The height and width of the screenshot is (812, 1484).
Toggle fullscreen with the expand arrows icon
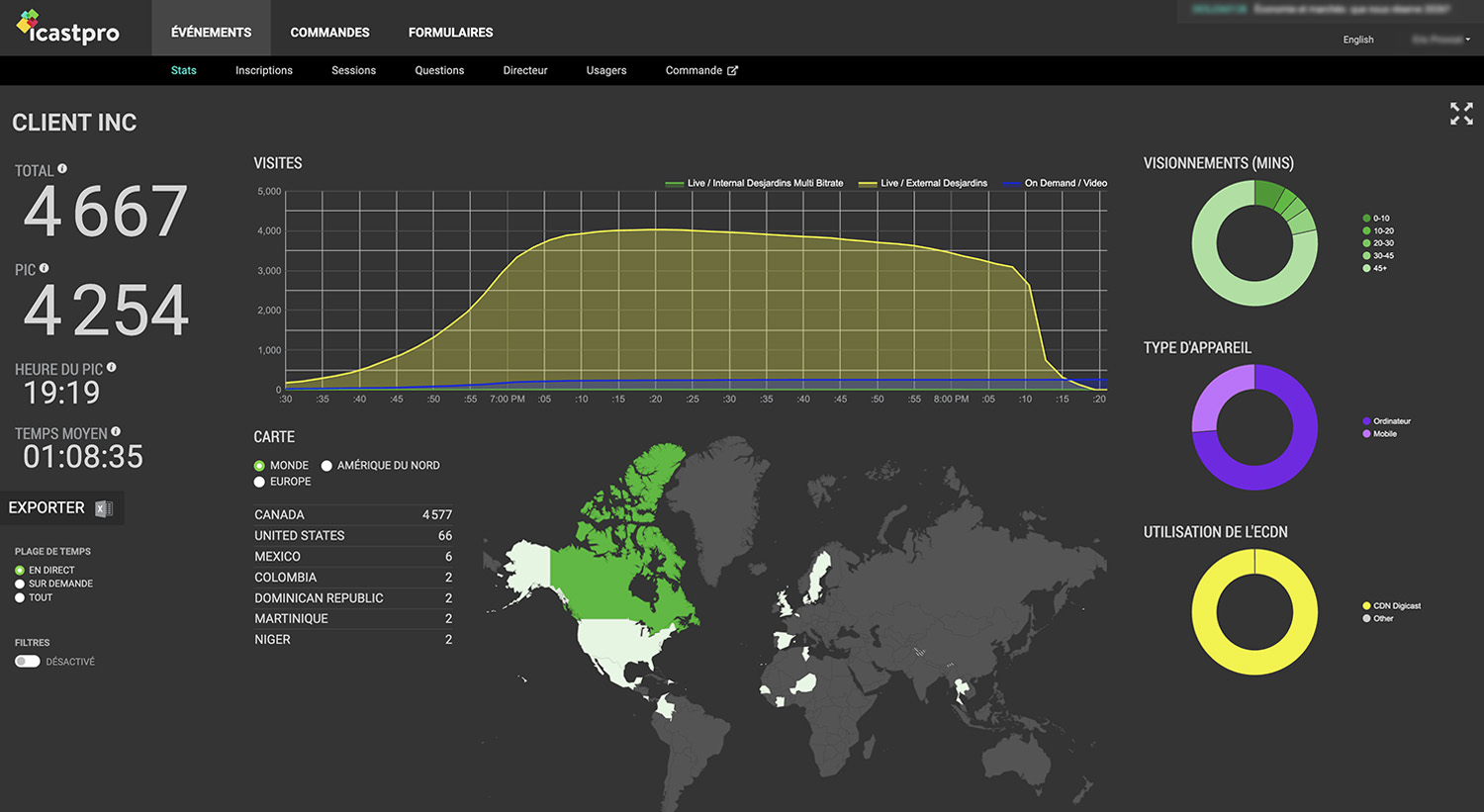pyautogui.click(x=1461, y=114)
